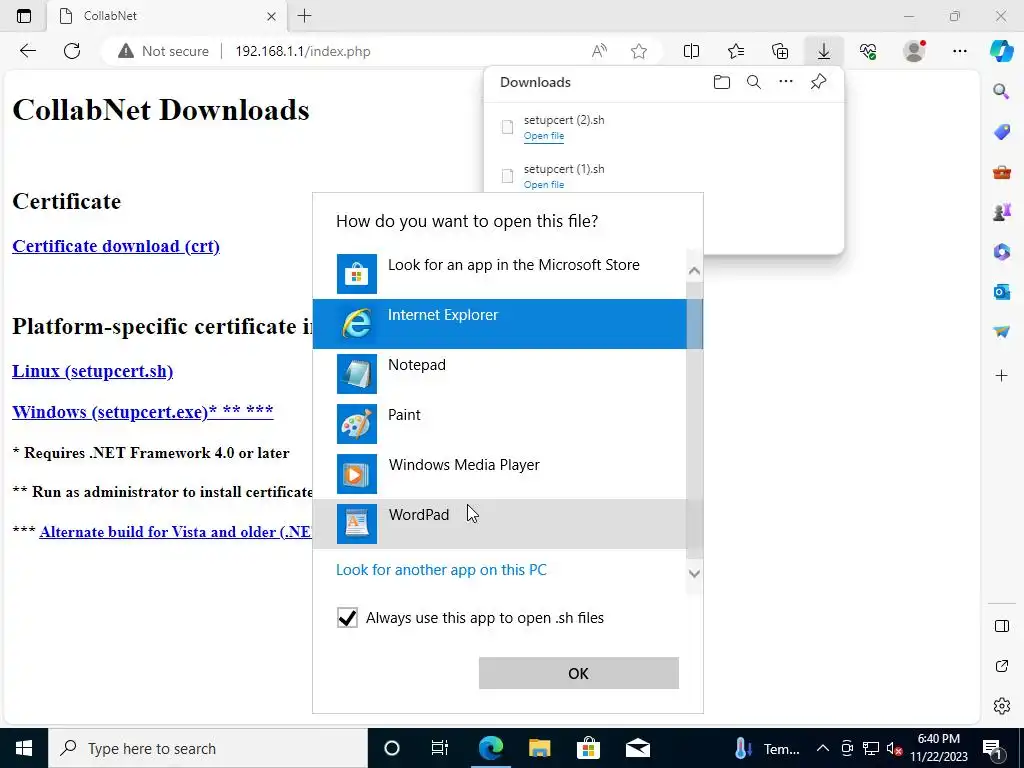Open Browser essentials heart icon
Image resolution: width=1024 pixels, height=768 pixels.
(868, 51)
